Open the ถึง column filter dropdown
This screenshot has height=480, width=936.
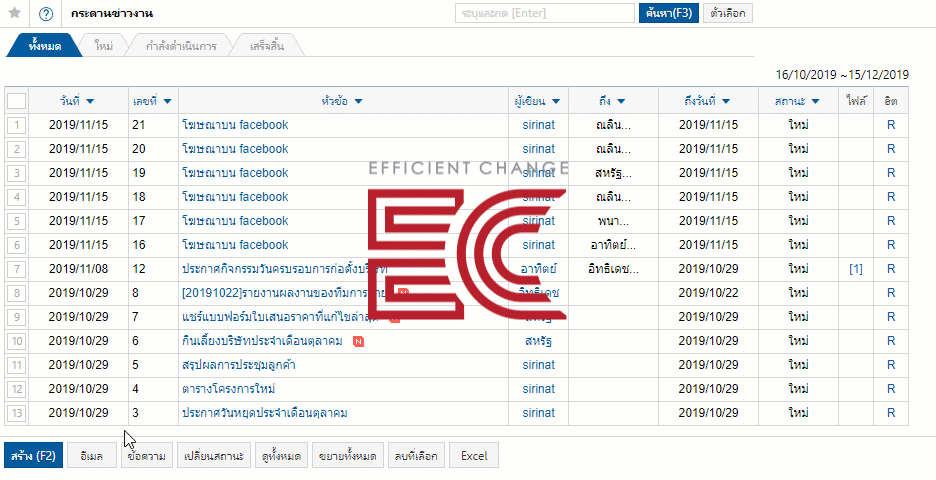(621, 101)
